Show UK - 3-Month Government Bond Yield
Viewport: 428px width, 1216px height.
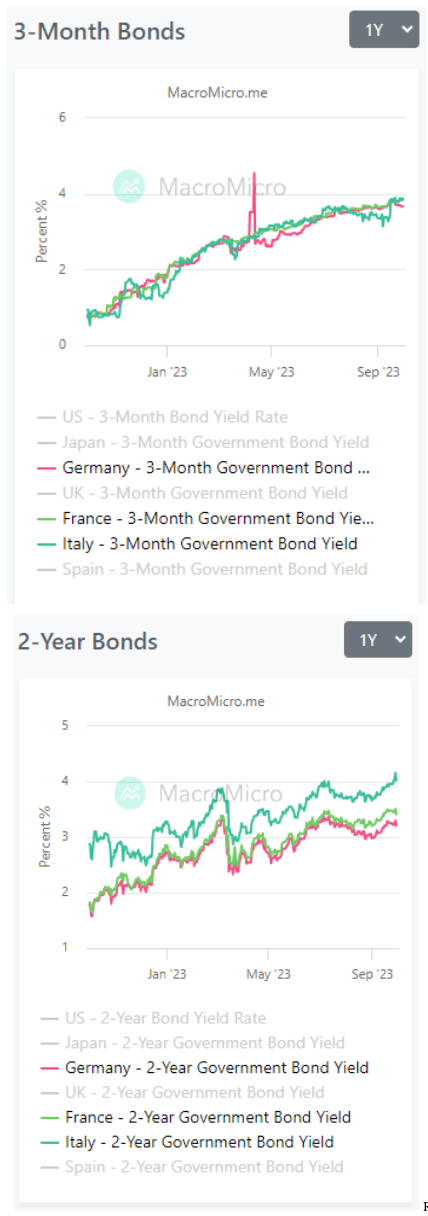(x=192, y=493)
